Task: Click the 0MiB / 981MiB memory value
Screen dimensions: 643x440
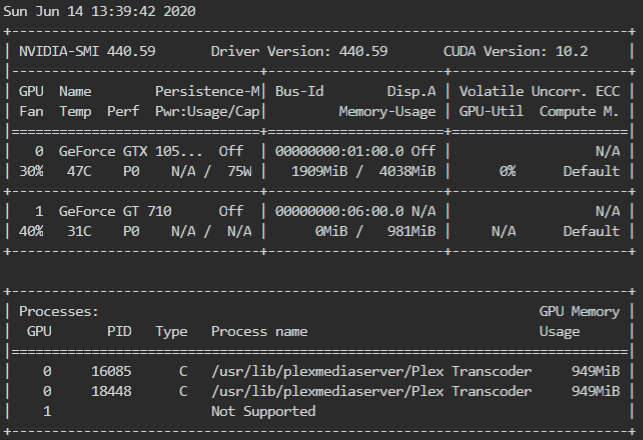Action: click(x=376, y=232)
